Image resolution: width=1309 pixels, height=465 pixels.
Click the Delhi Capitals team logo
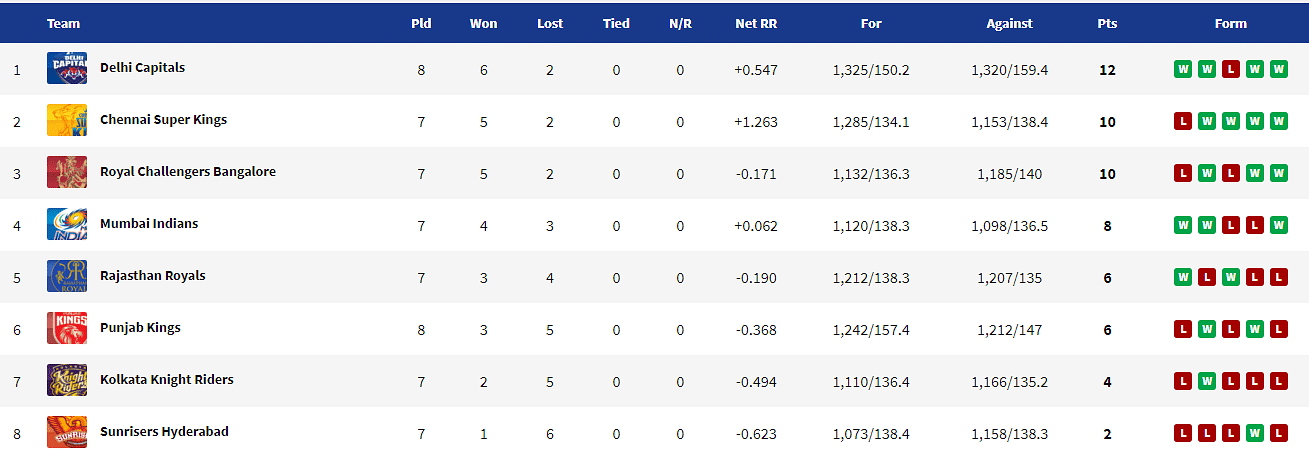pos(67,68)
